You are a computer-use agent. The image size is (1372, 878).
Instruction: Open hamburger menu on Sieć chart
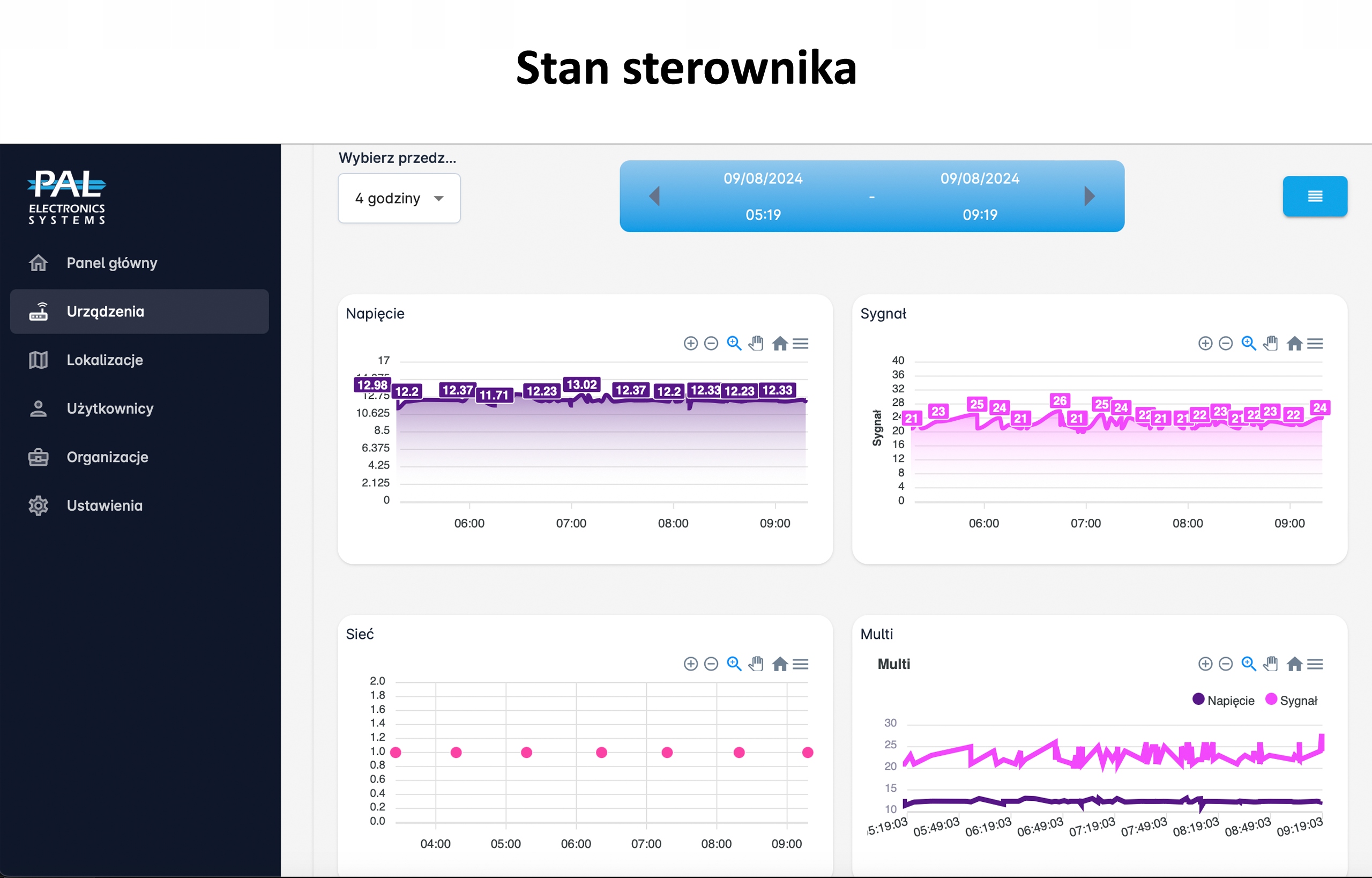[x=800, y=664]
